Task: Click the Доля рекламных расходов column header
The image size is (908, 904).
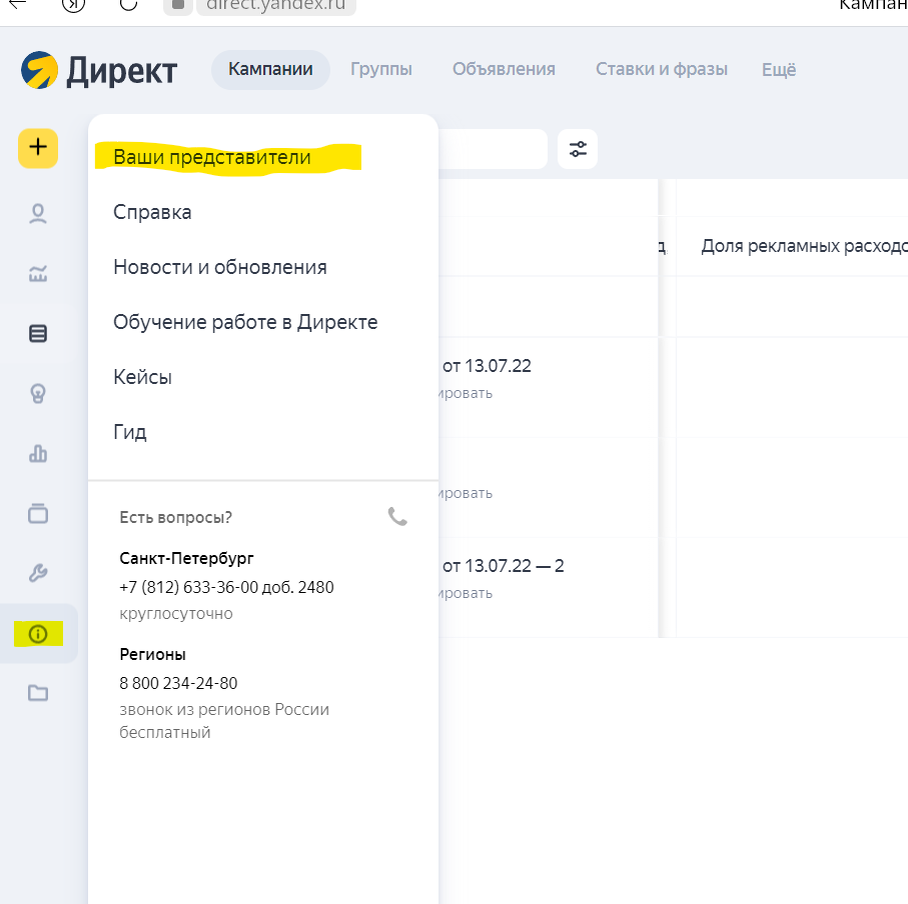Action: [804, 246]
